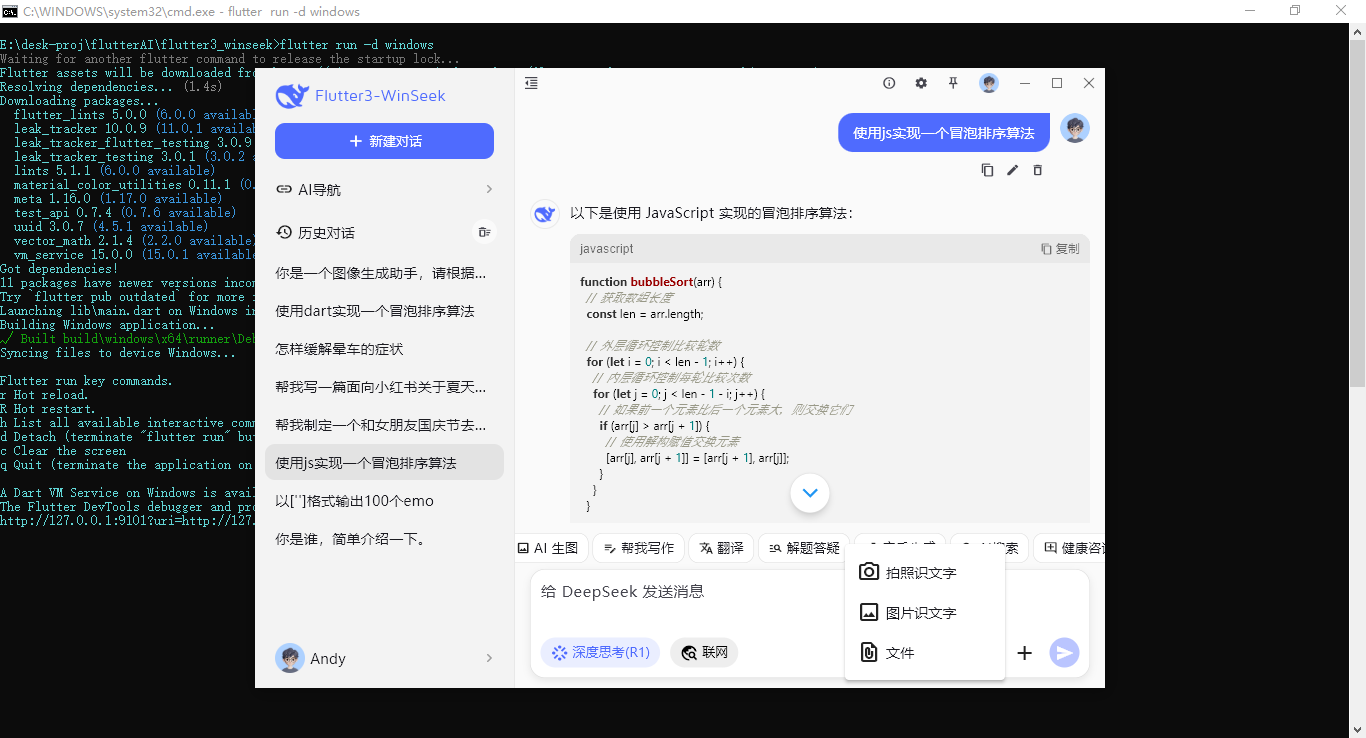Click the Andy avatar in sidebar footer
Screen dimensions: 1366x738
(290, 658)
